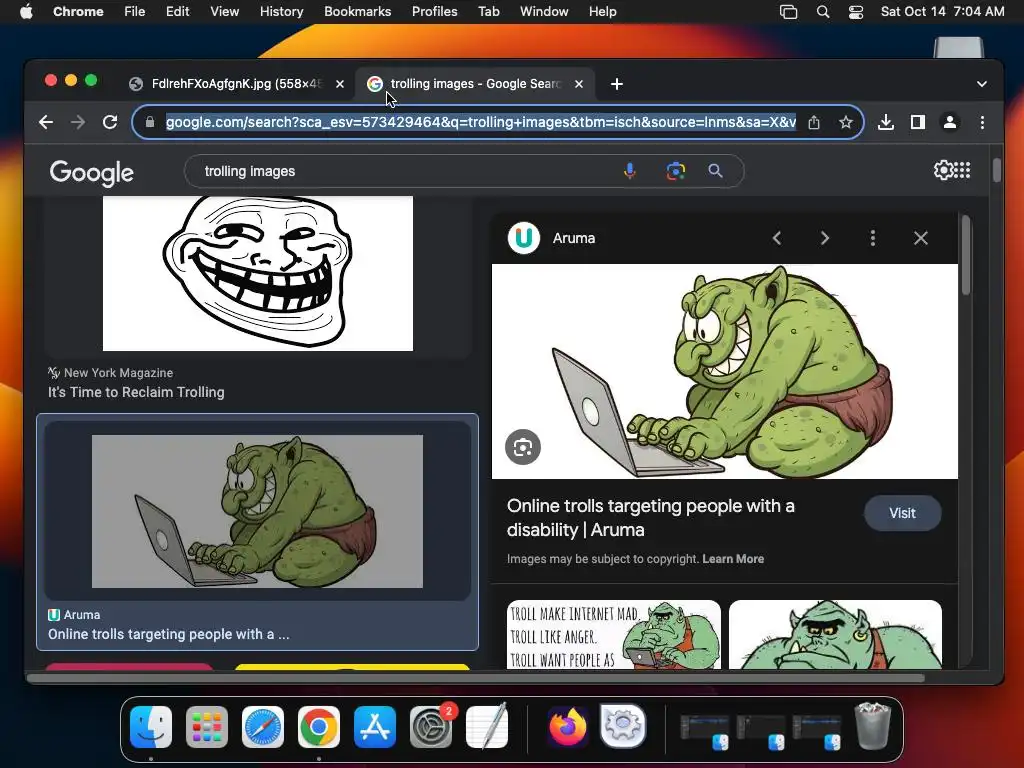Click the lock icon in address bar
1024x768 pixels.
tap(150, 122)
